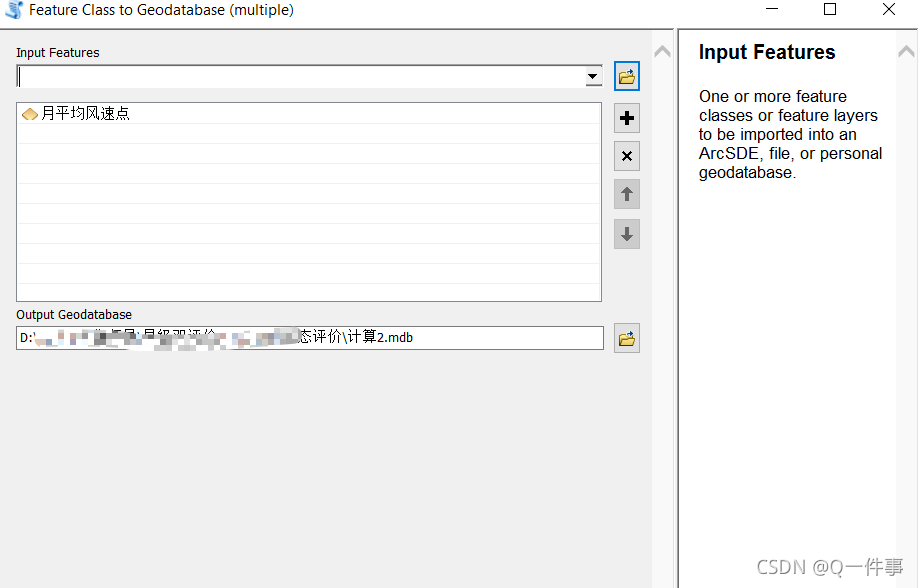
Task: Maximize the Feature Class to Geodatabase window
Action: click(x=830, y=9)
